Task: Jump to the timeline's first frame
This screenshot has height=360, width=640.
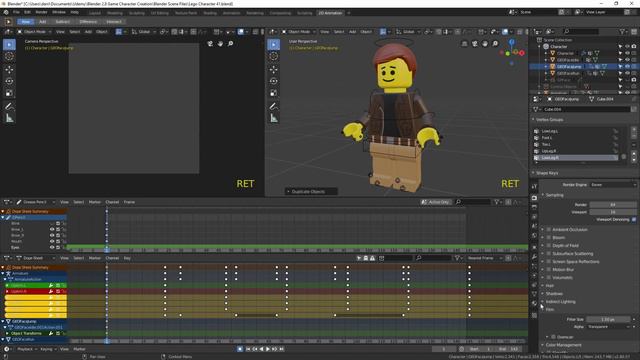Action: point(248,349)
